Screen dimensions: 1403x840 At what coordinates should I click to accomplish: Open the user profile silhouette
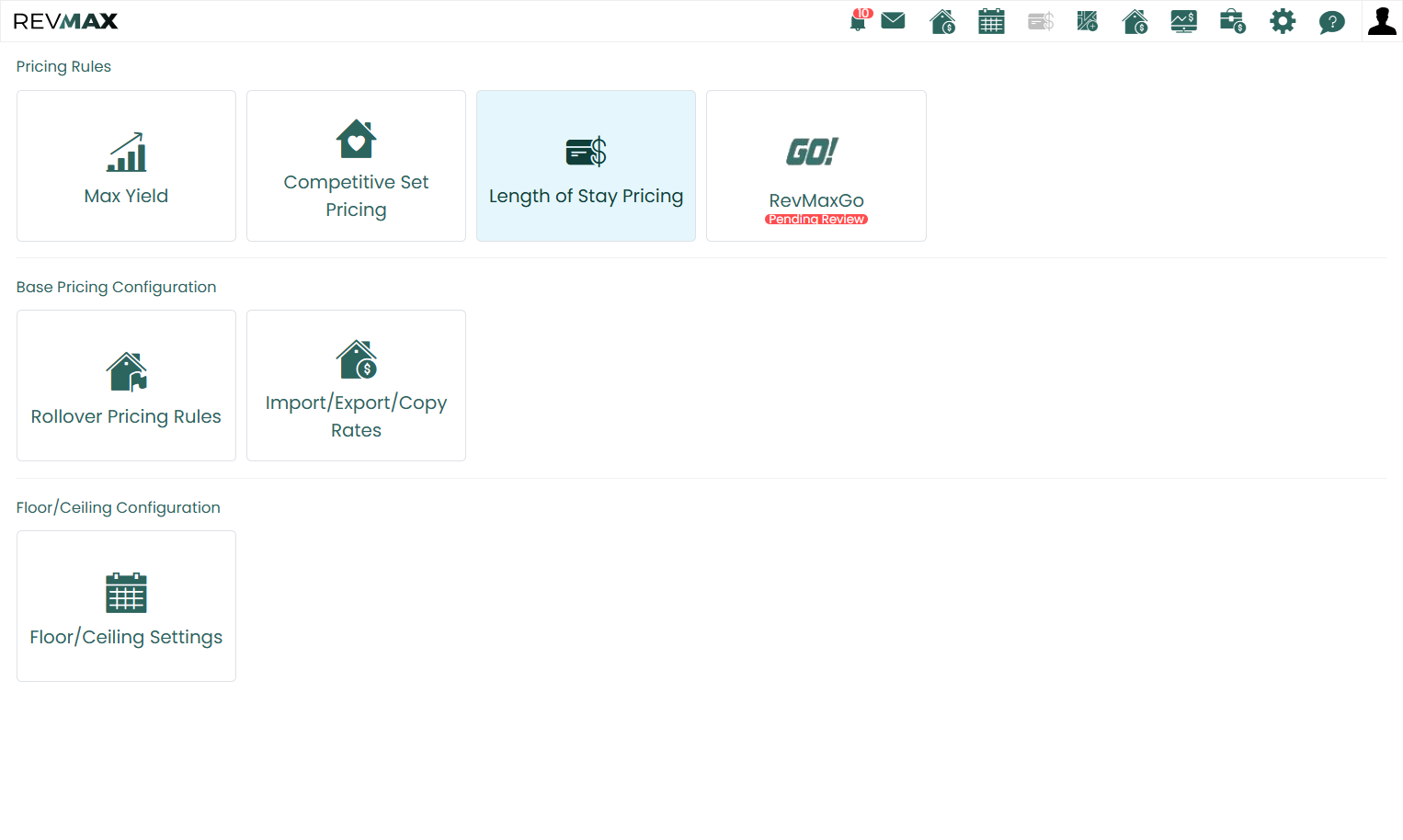tap(1382, 21)
